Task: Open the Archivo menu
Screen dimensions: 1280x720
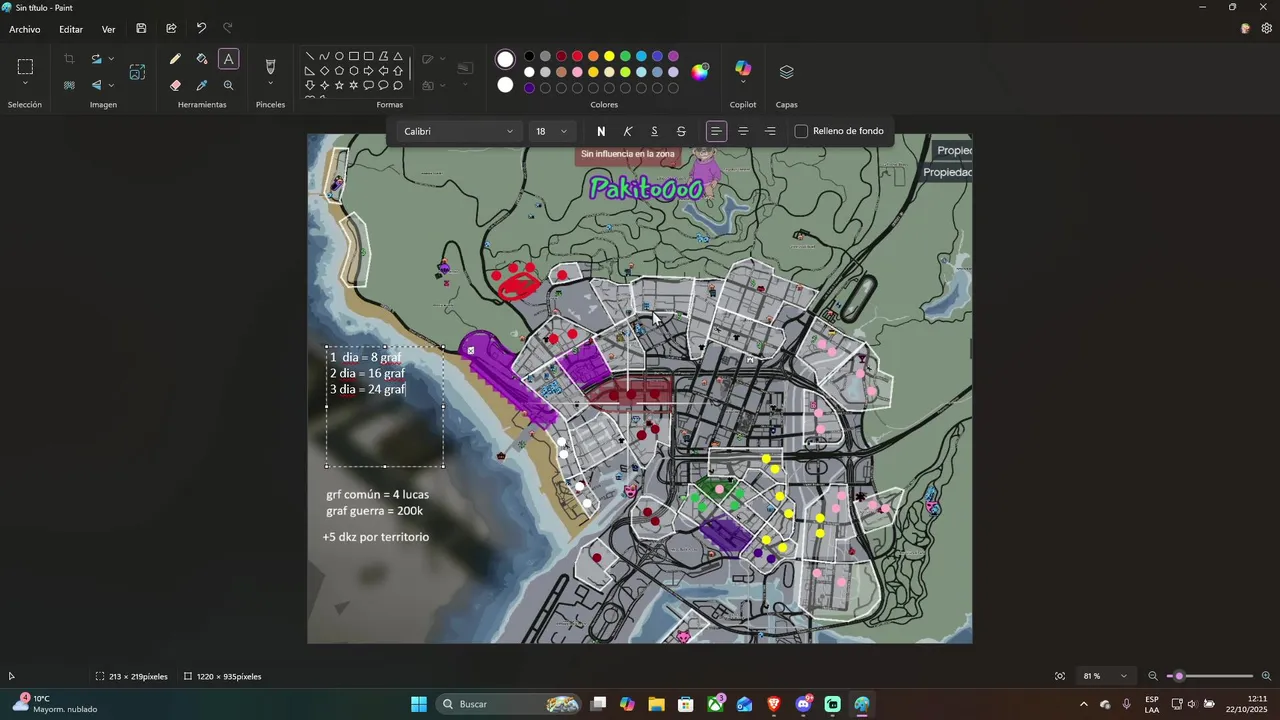Action: point(25,29)
